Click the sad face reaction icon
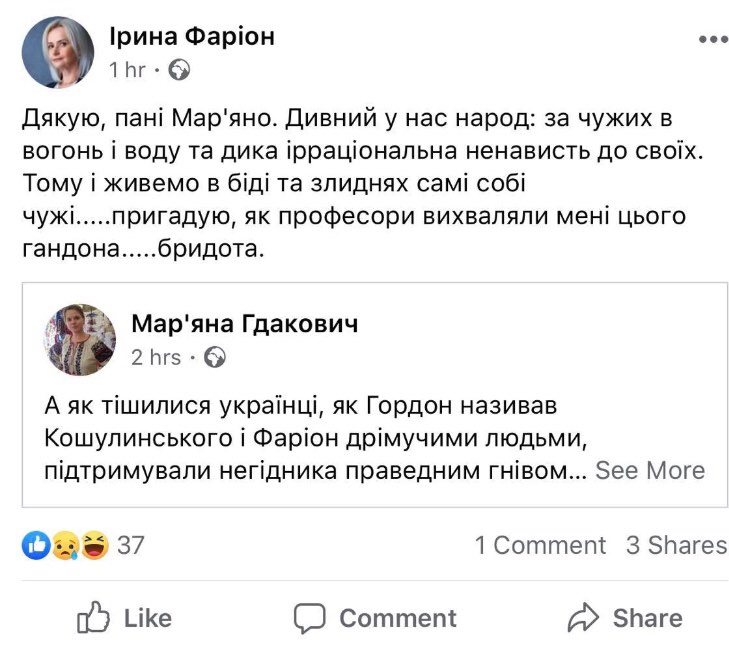Image resolution: width=729 pixels, height=647 pixels. click(x=66, y=545)
